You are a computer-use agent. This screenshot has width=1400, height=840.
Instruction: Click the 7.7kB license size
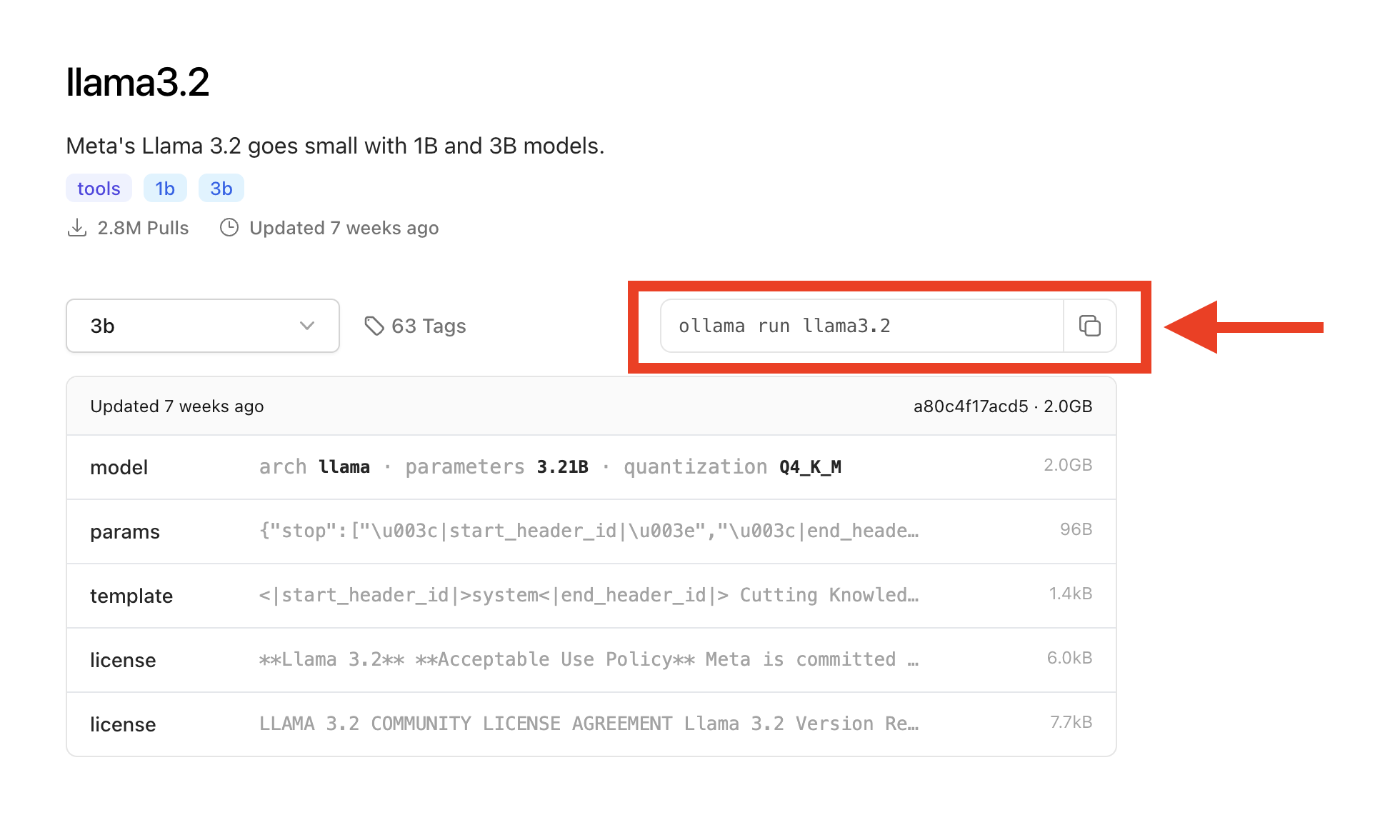pyautogui.click(x=1071, y=722)
